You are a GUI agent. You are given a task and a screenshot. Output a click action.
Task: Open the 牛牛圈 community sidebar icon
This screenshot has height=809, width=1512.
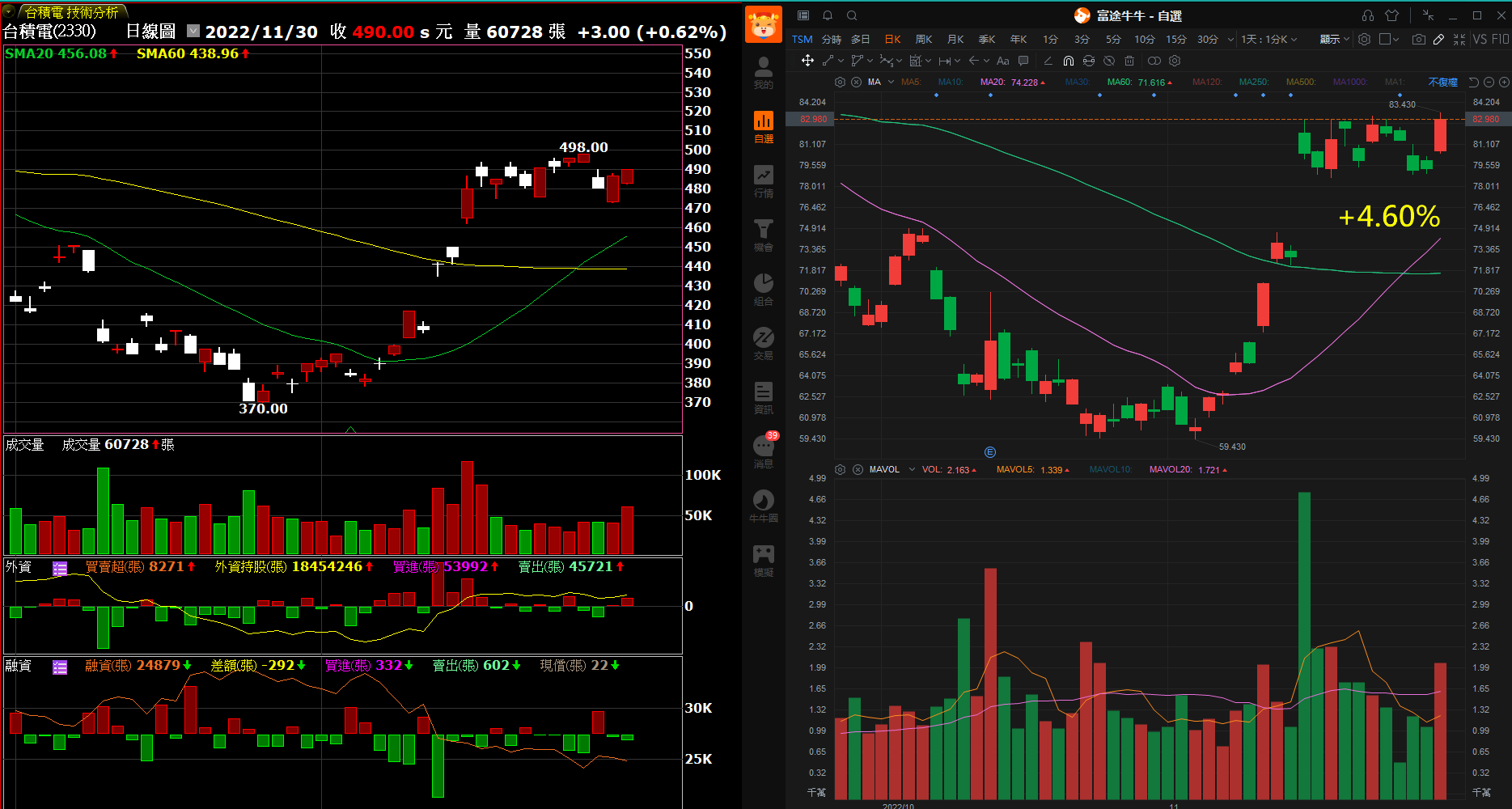[763, 506]
